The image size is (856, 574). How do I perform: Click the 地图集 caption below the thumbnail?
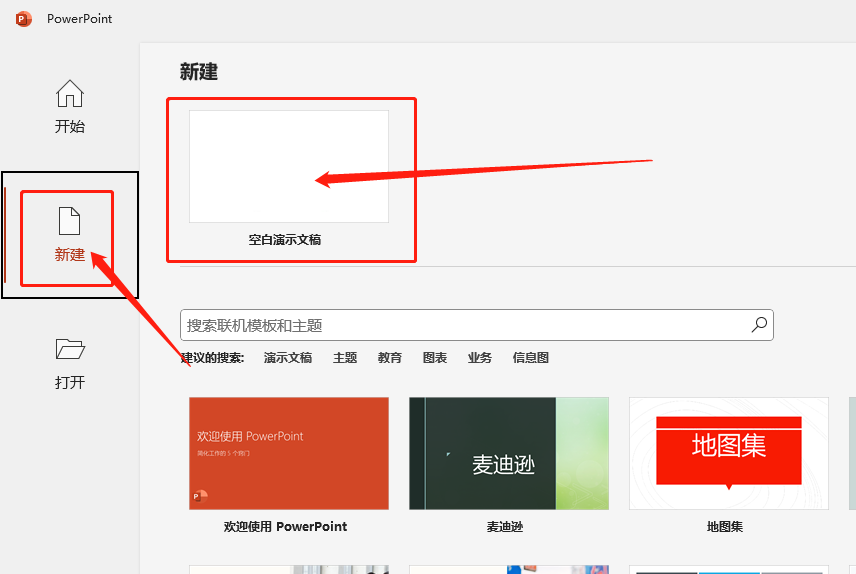click(725, 527)
